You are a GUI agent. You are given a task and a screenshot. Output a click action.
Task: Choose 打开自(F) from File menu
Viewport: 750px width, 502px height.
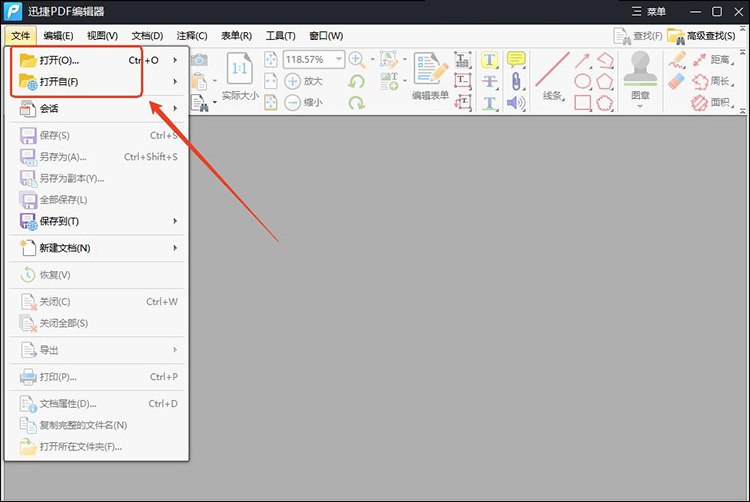[x=97, y=82]
